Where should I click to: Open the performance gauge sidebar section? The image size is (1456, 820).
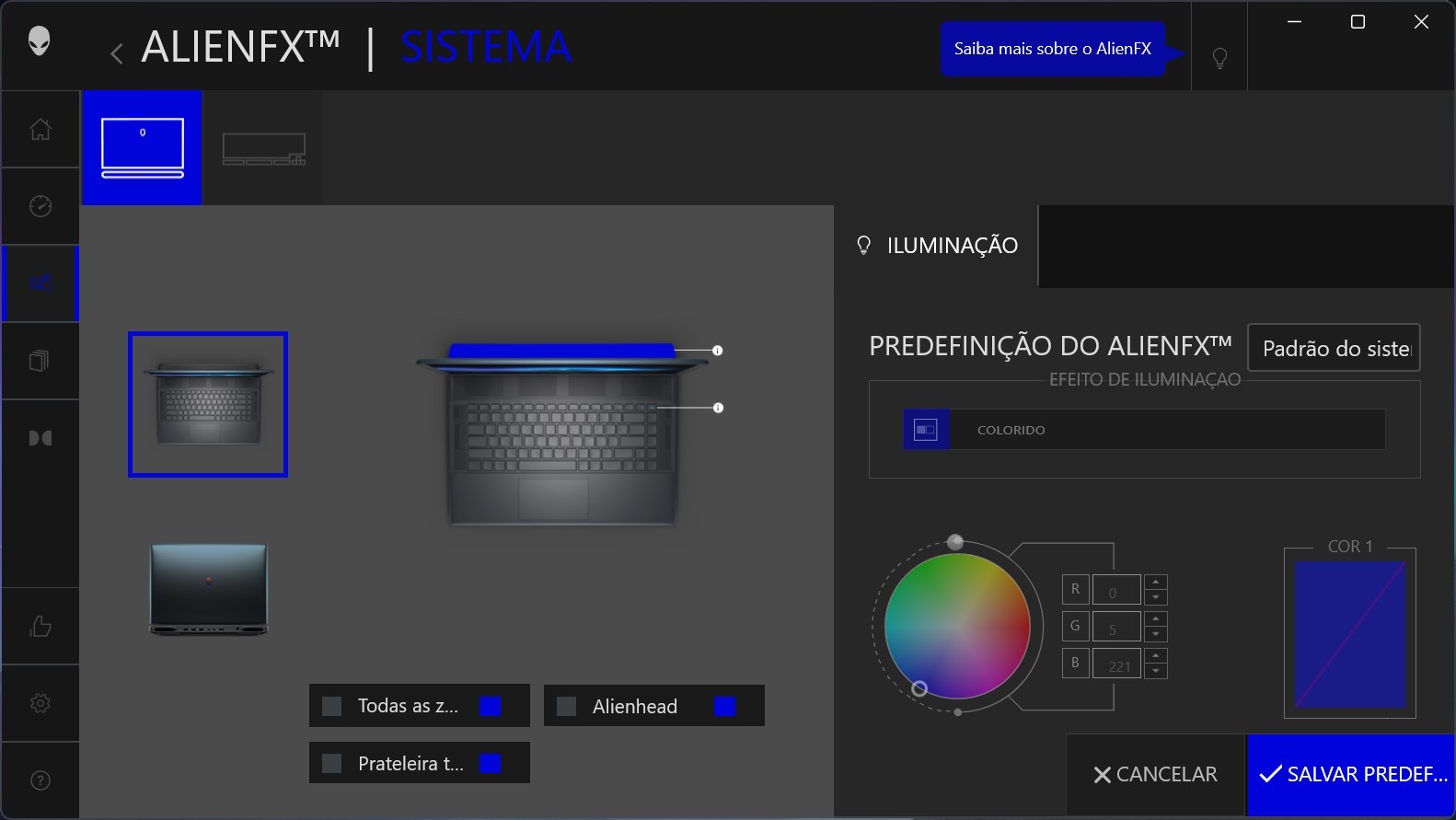click(40, 206)
